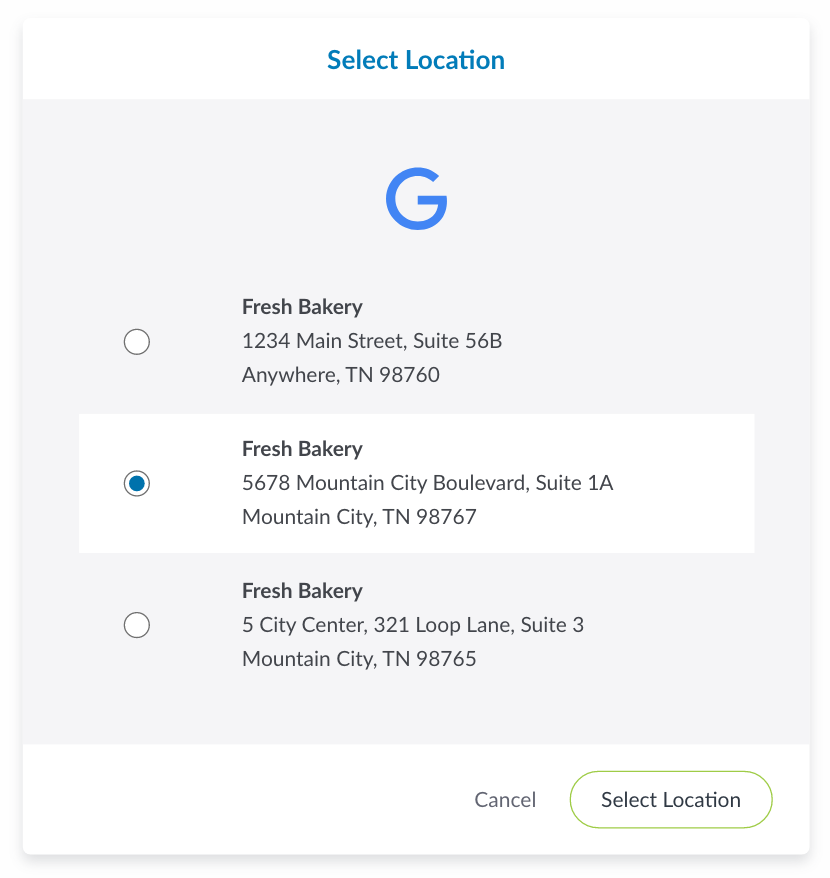Image resolution: width=830 pixels, height=878 pixels.
Task: Pick the 5 City Center radio button
Action: click(137, 626)
